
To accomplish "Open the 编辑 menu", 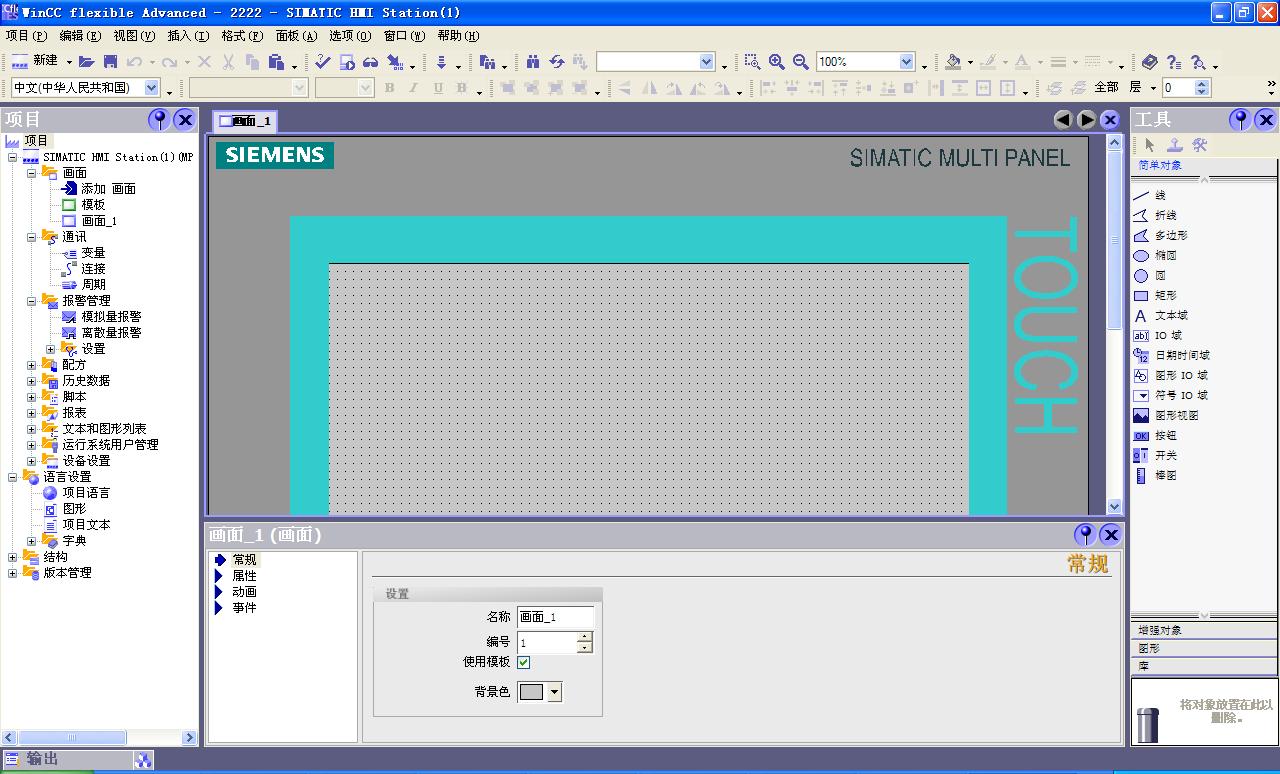I will [x=80, y=35].
